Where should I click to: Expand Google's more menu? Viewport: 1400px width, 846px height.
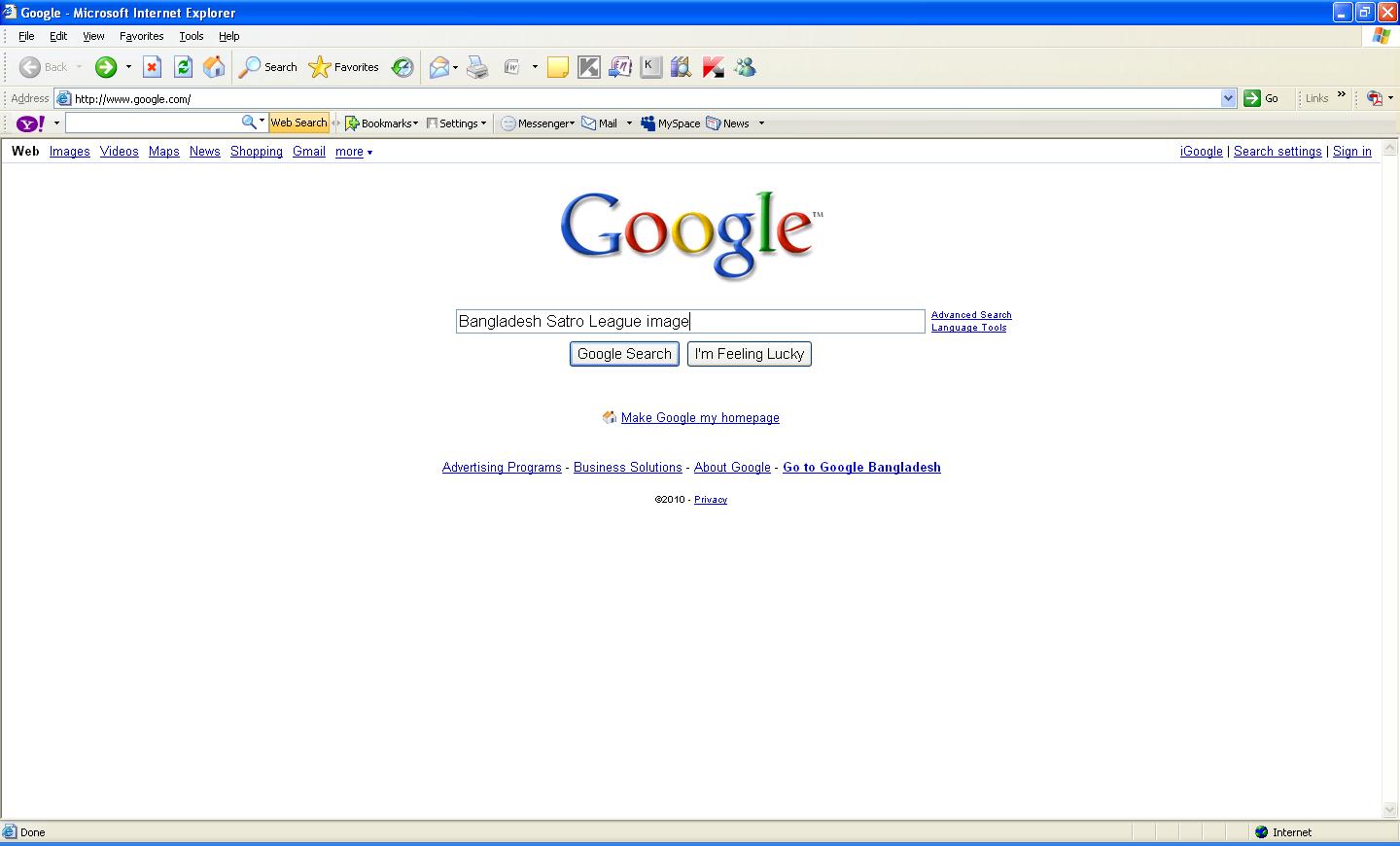[x=354, y=152]
